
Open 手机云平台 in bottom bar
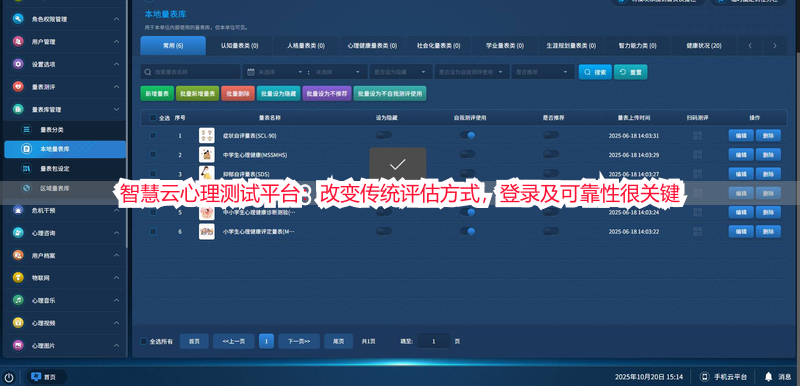coord(723,377)
